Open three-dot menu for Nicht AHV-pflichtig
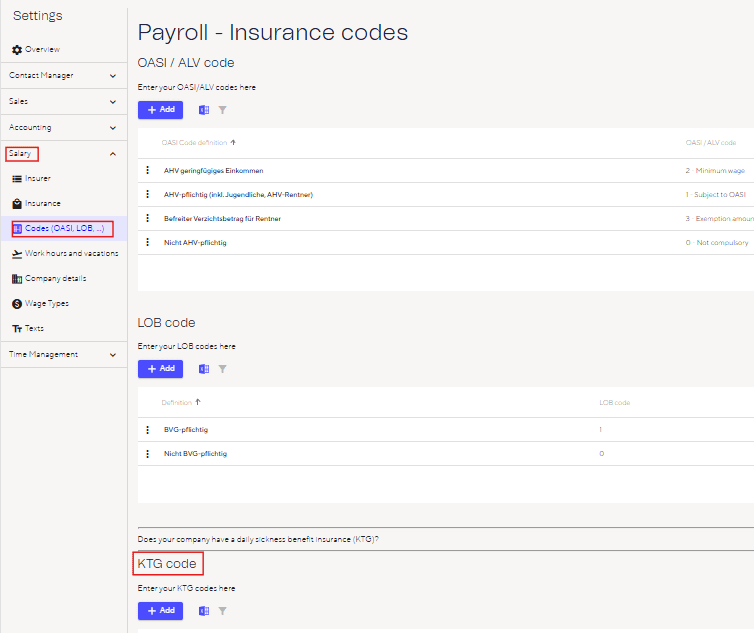 [x=148, y=243]
